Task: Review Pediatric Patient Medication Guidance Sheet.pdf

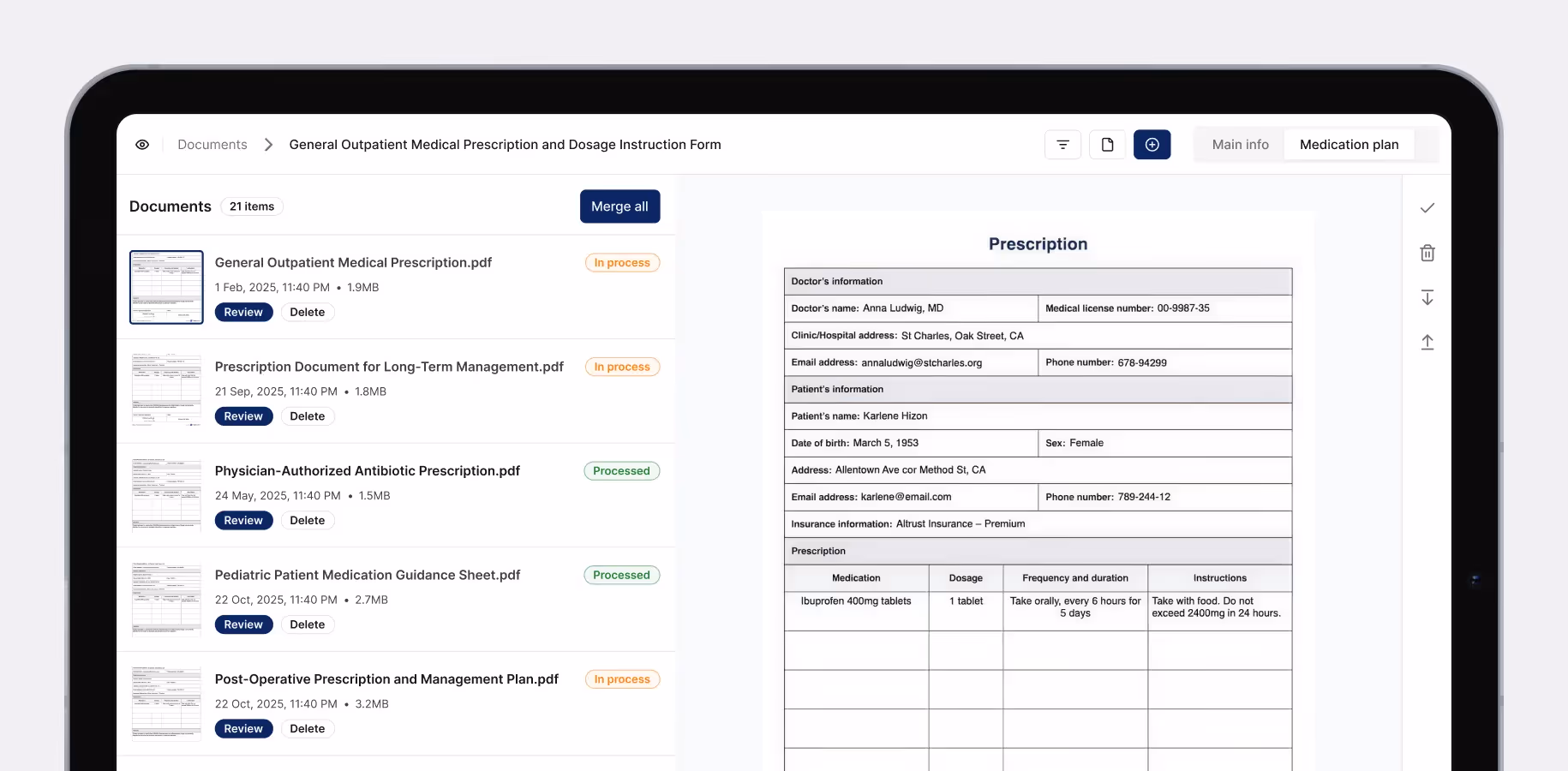Action: (x=243, y=625)
